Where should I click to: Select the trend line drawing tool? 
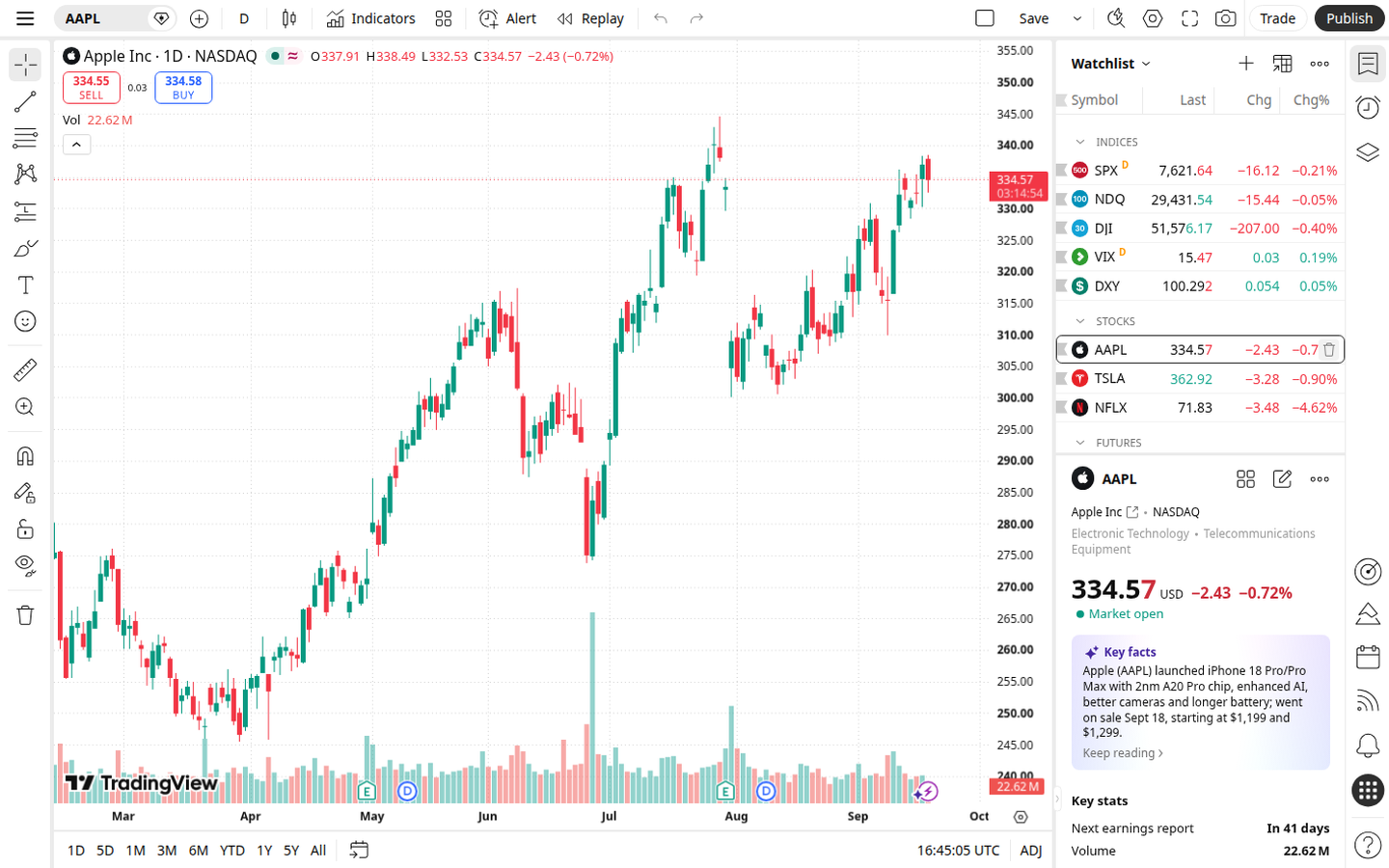tap(25, 101)
